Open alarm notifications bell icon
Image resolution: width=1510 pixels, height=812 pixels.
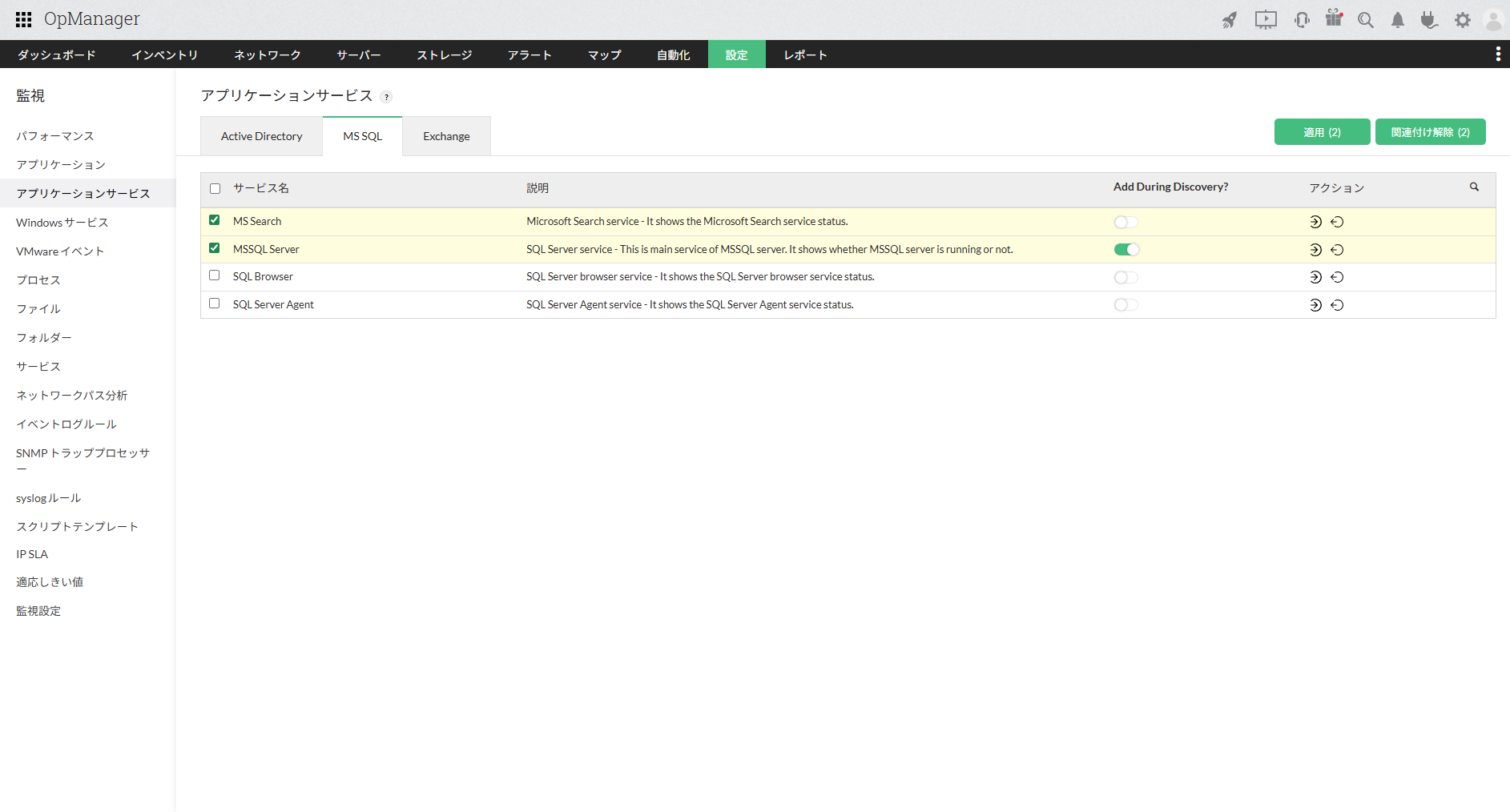coord(1398,20)
